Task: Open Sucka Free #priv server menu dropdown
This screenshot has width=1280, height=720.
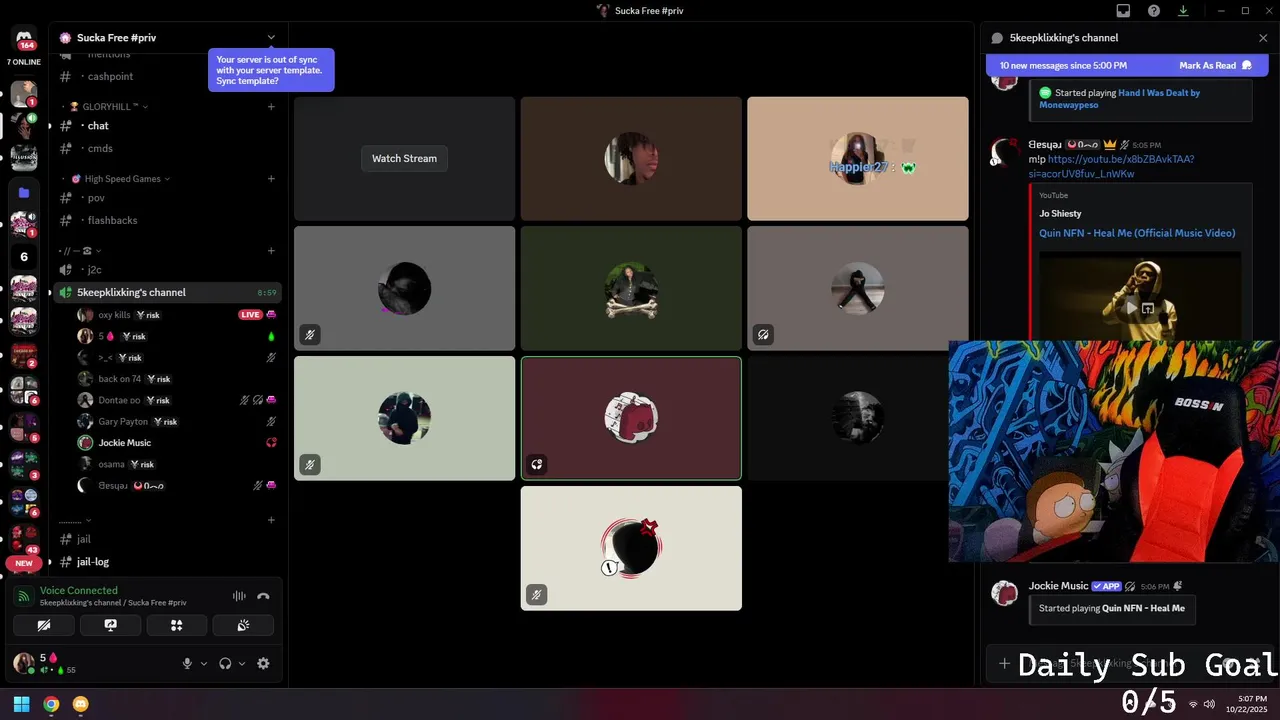Action: [271, 38]
